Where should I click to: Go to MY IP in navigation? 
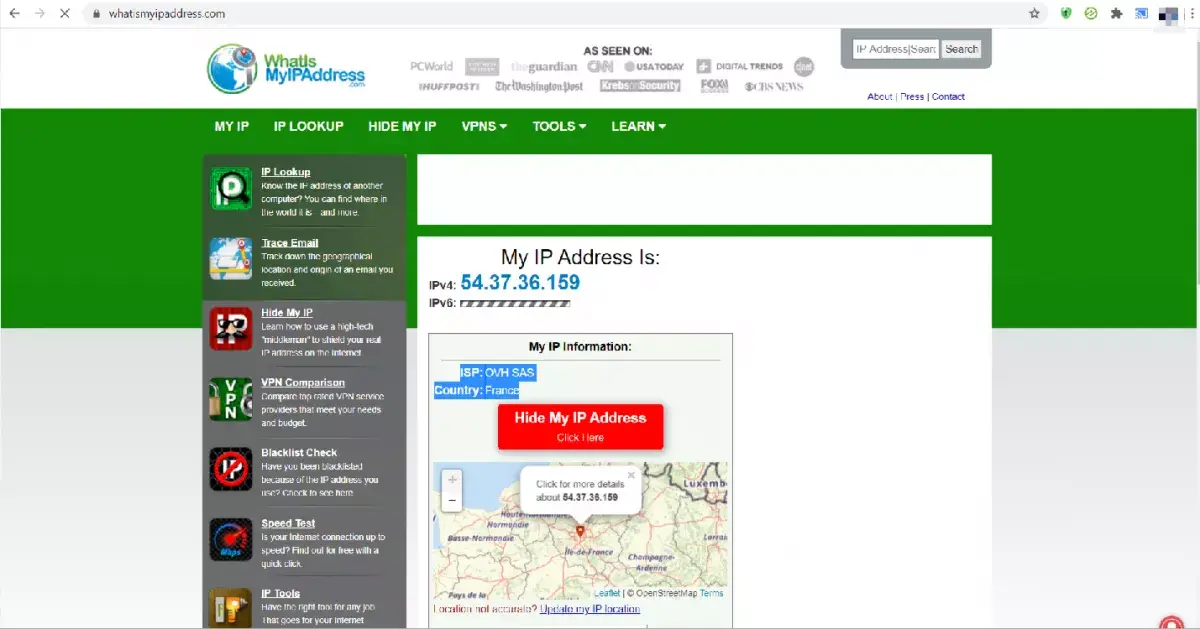coord(232,126)
